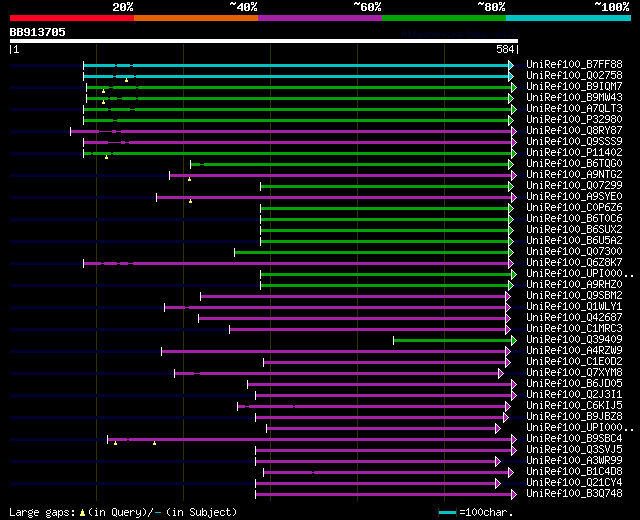Image resolution: width=640 pixels, height=520 pixels.
Task: Select the UniRef100_Q3SVJ5 label
Action: click(574, 450)
